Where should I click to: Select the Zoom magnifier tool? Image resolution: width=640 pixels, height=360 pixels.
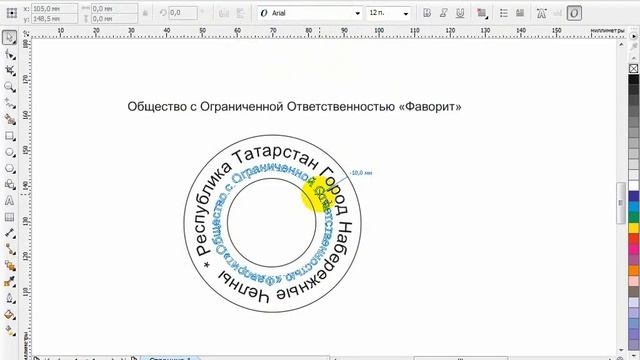click(x=9, y=87)
